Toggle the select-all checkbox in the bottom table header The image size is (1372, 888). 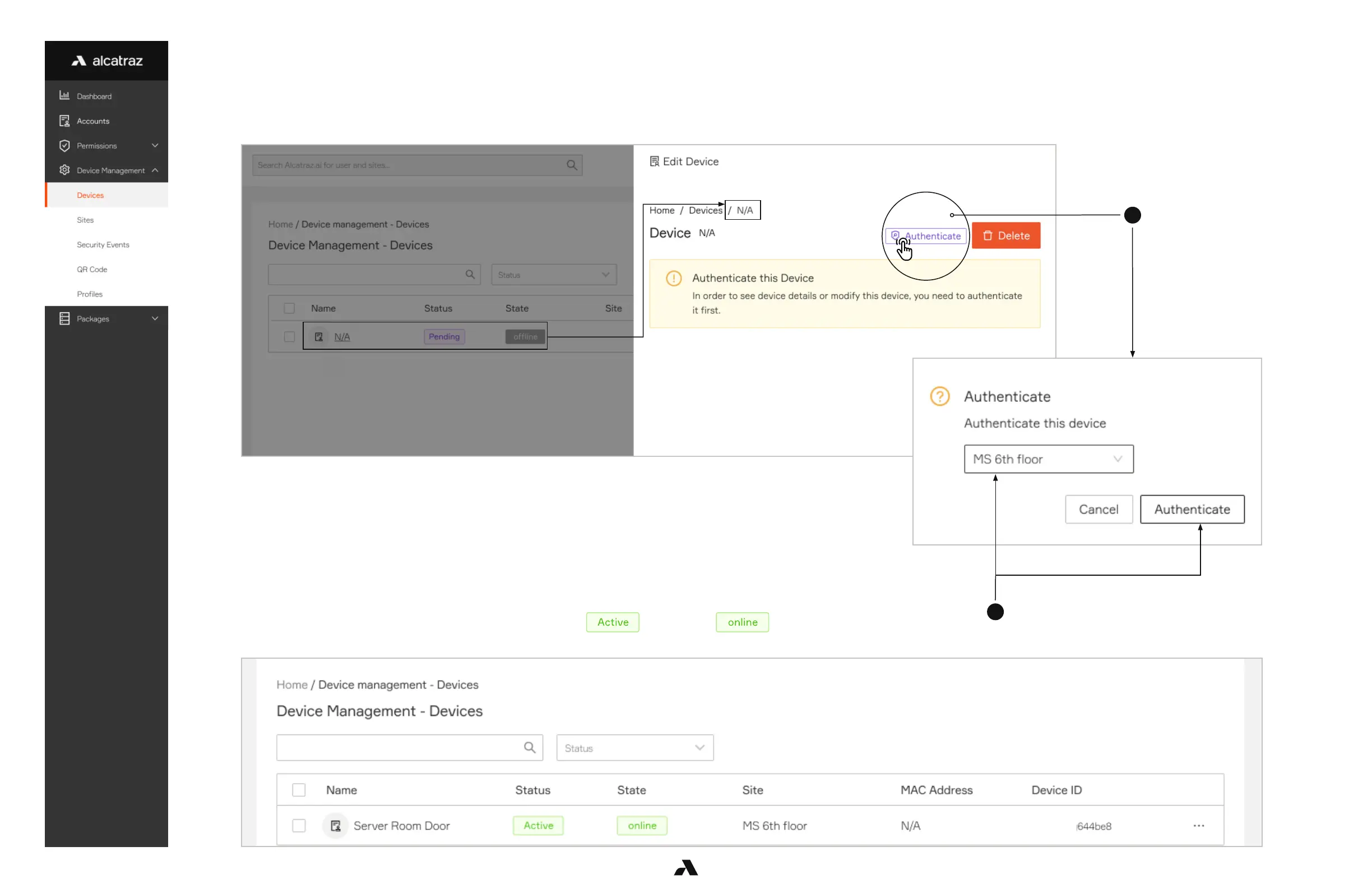pos(299,790)
